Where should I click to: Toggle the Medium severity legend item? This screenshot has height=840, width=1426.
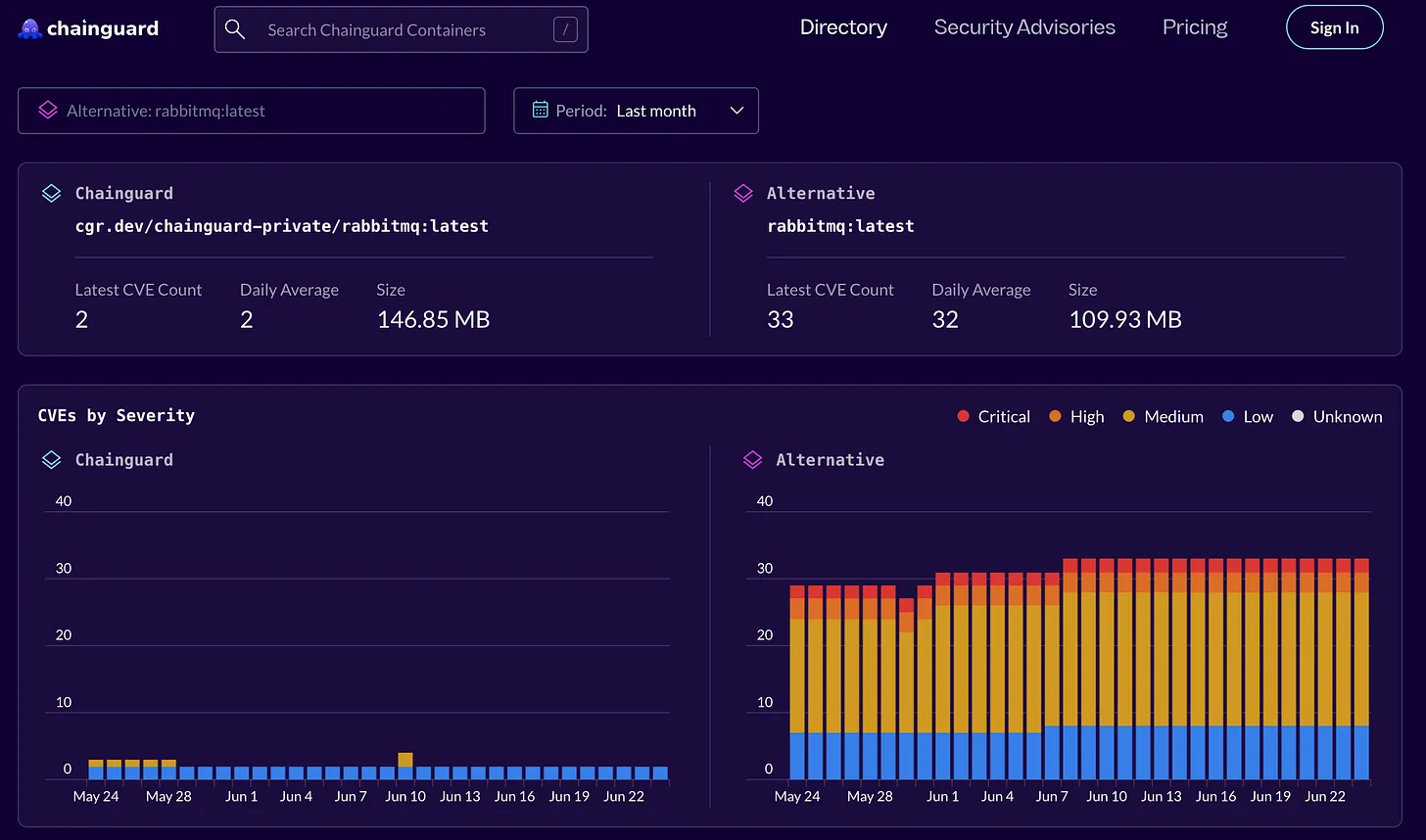tap(1163, 416)
